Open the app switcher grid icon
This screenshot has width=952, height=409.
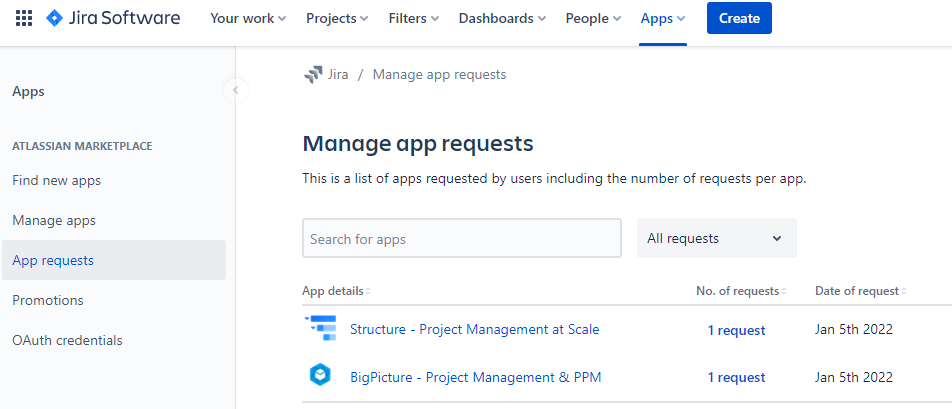pos(24,18)
